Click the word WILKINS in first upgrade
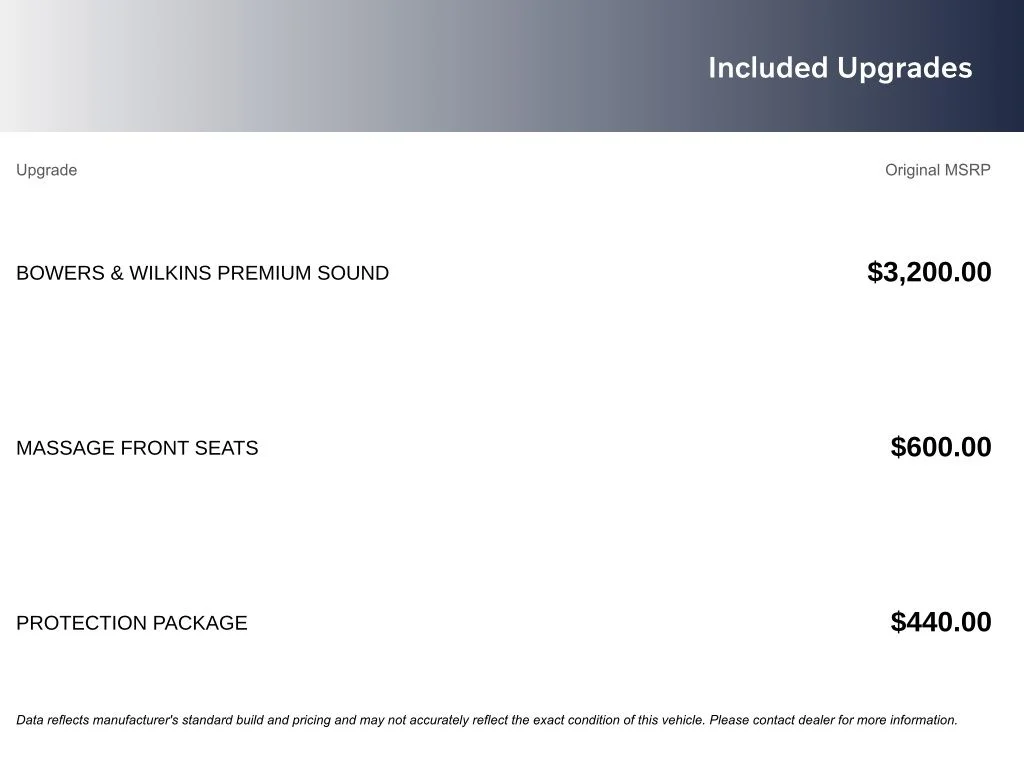The width and height of the screenshot is (1024, 768). click(170, 273)
